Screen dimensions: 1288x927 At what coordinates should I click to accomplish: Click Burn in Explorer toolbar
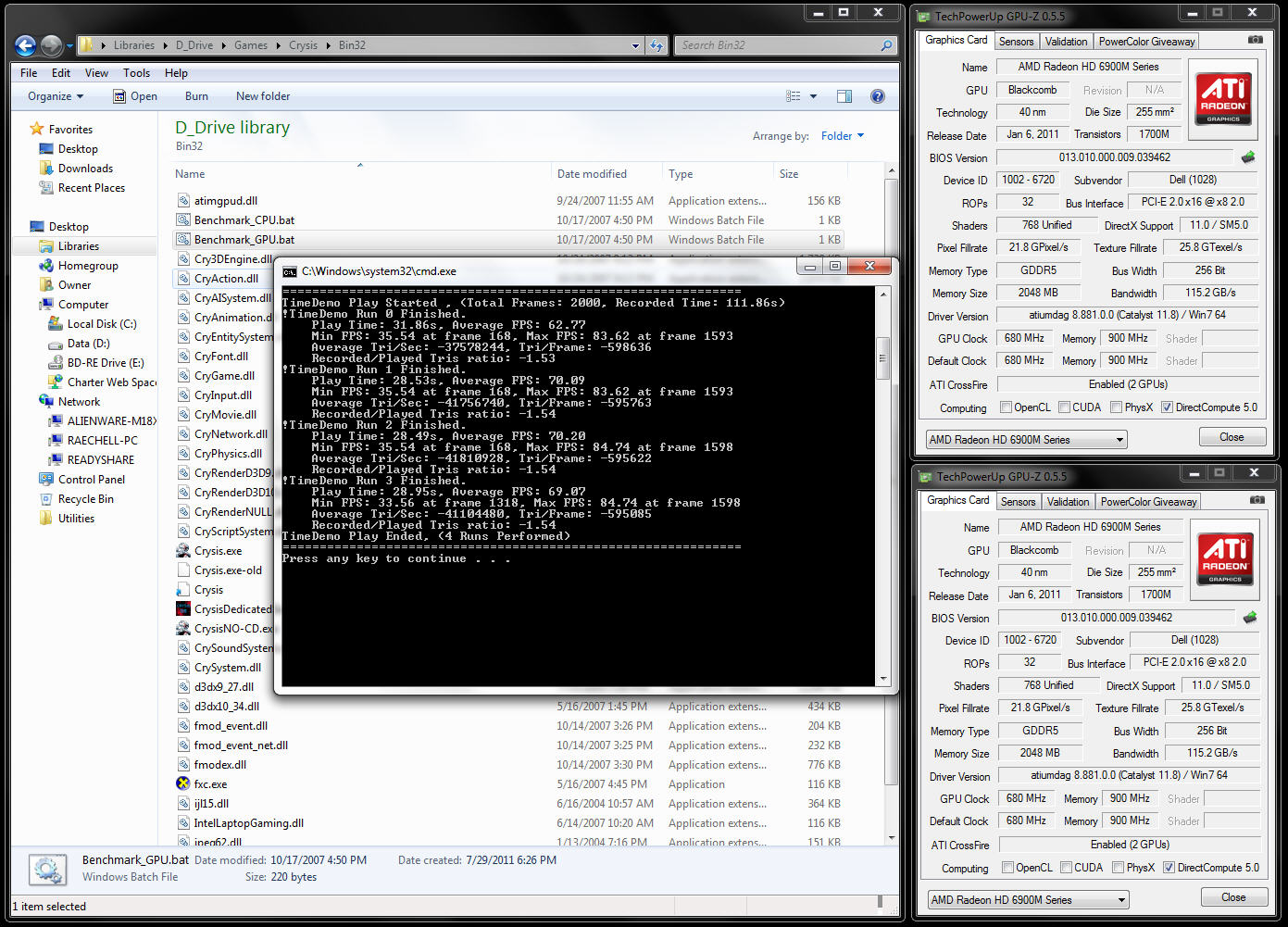[x=196, y=96]
